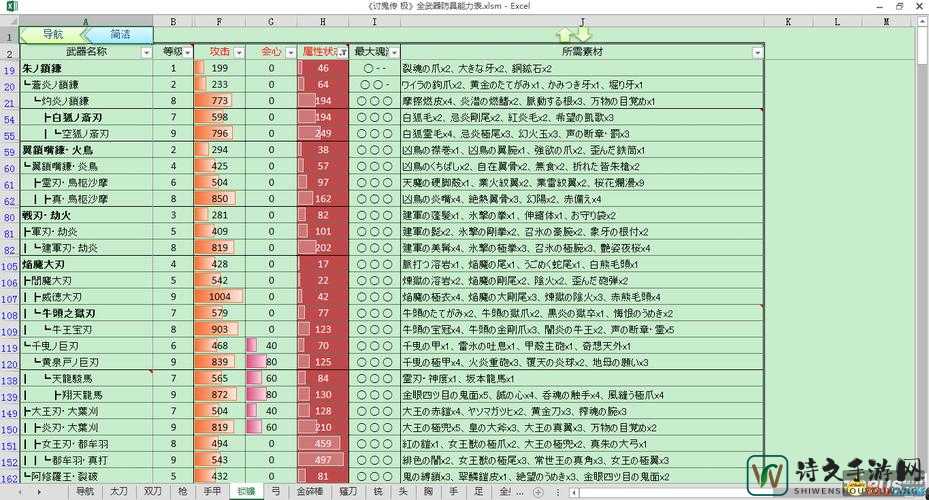Select the attribute value 497 cell
The image size is (929, 500).
click(x=323, y=460)
